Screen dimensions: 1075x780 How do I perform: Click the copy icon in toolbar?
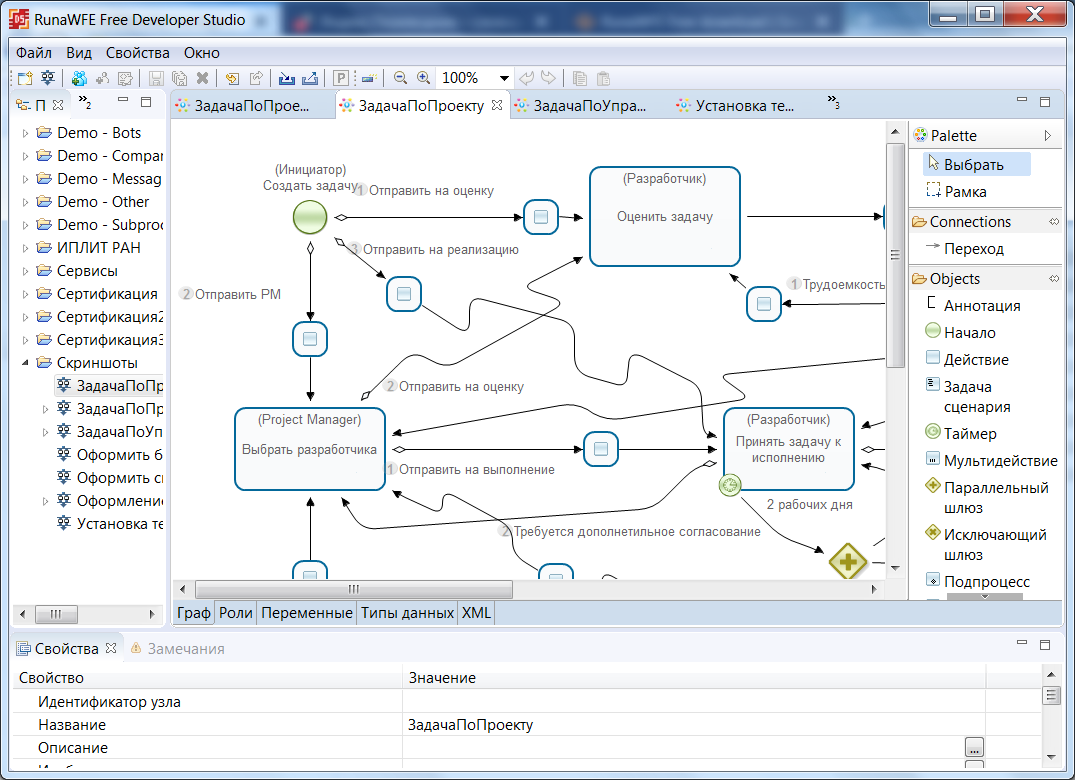coord(579,78)
